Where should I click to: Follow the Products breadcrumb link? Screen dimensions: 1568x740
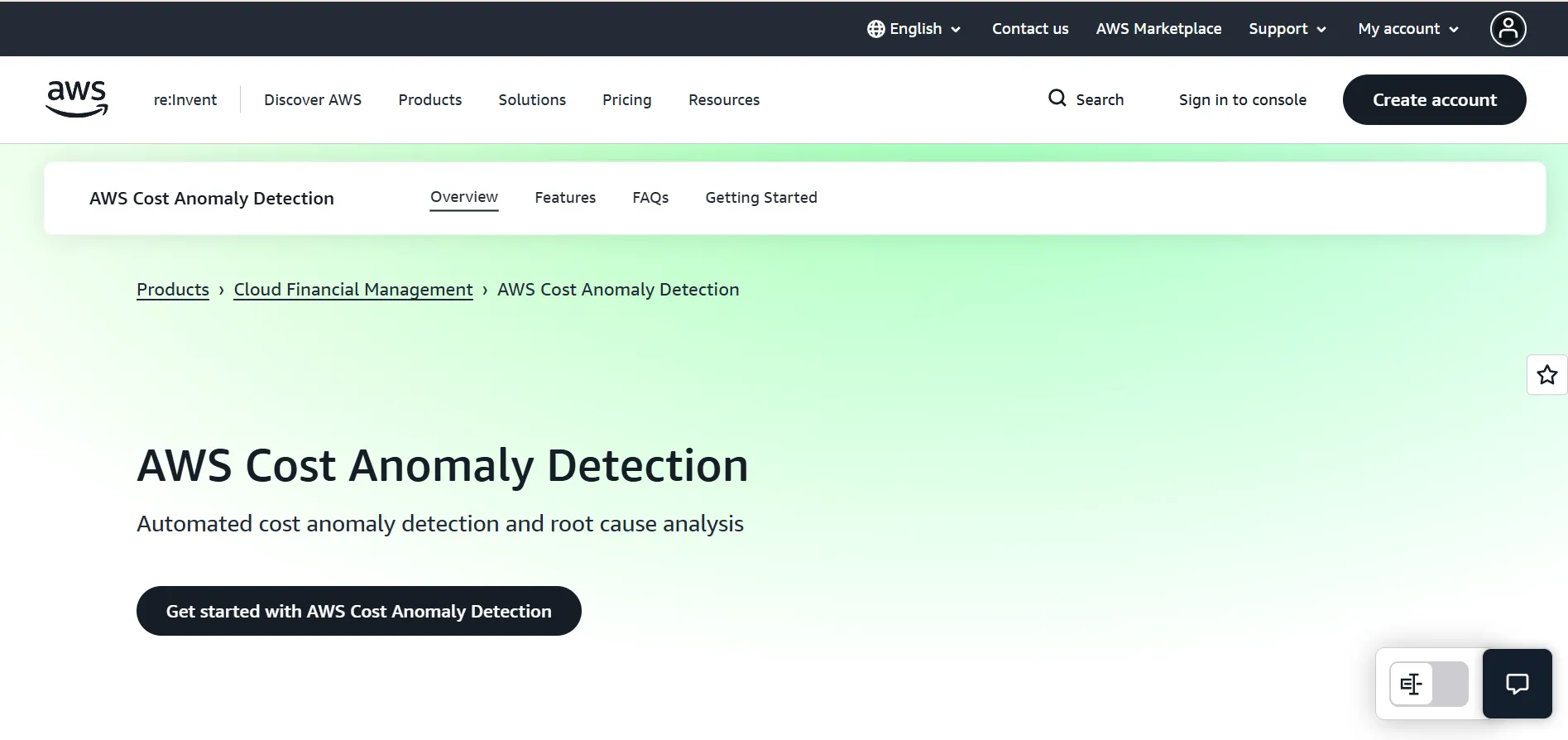[173, 290]
